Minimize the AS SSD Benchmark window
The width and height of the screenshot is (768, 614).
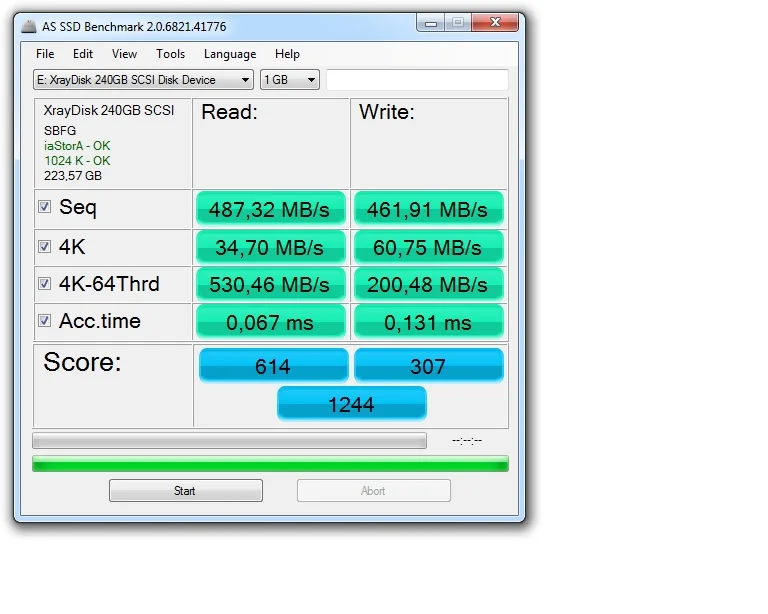pos(431,23)
